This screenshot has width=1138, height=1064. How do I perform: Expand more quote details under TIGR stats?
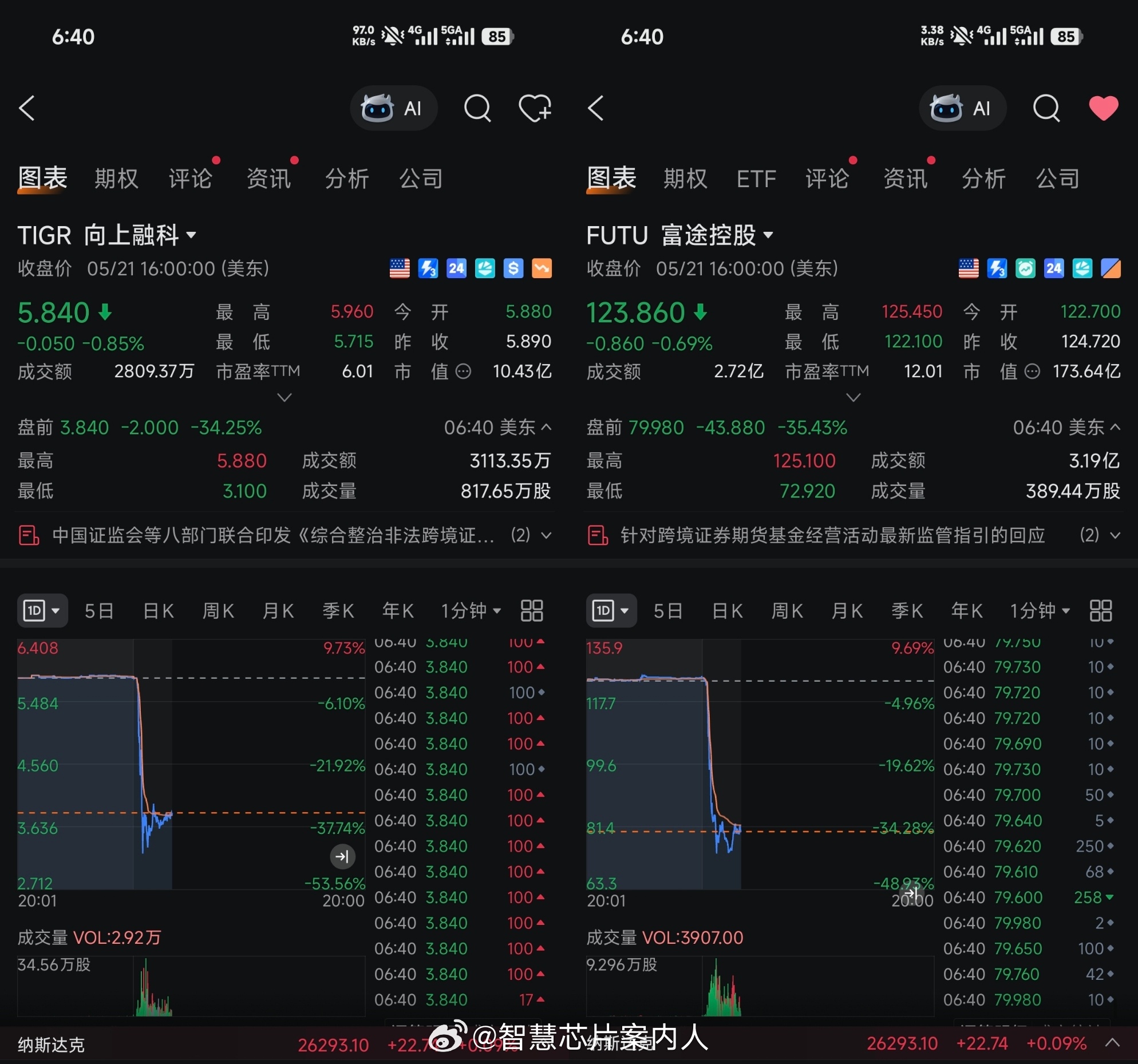(x=284, y=397)
